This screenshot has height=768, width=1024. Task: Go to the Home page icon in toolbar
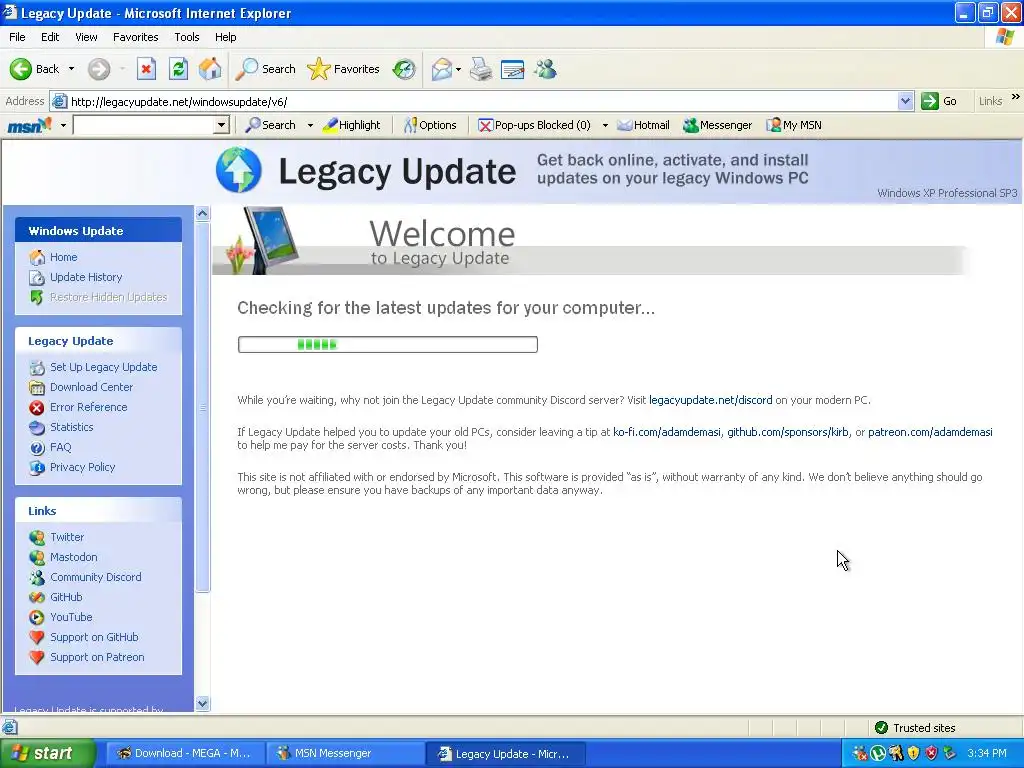click(x=210, y=69)
